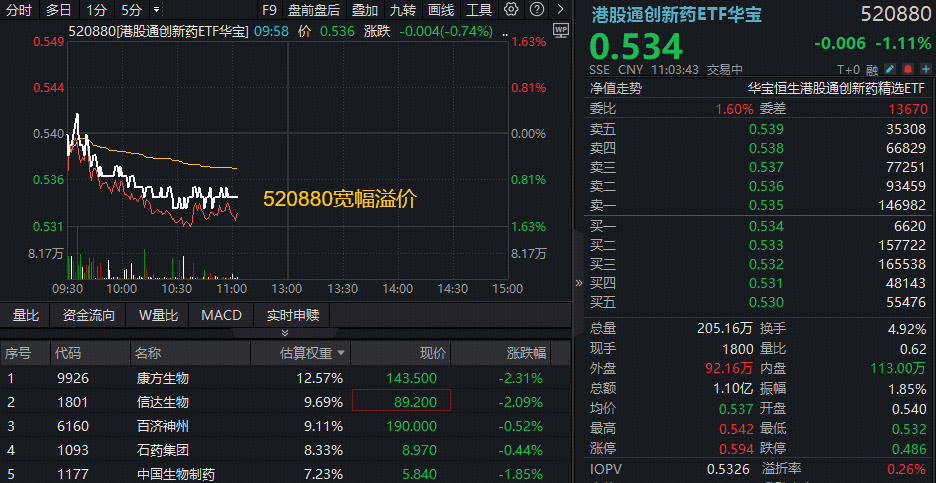Toggle 盘前盘后 pre/post market display

coord(313,10)
